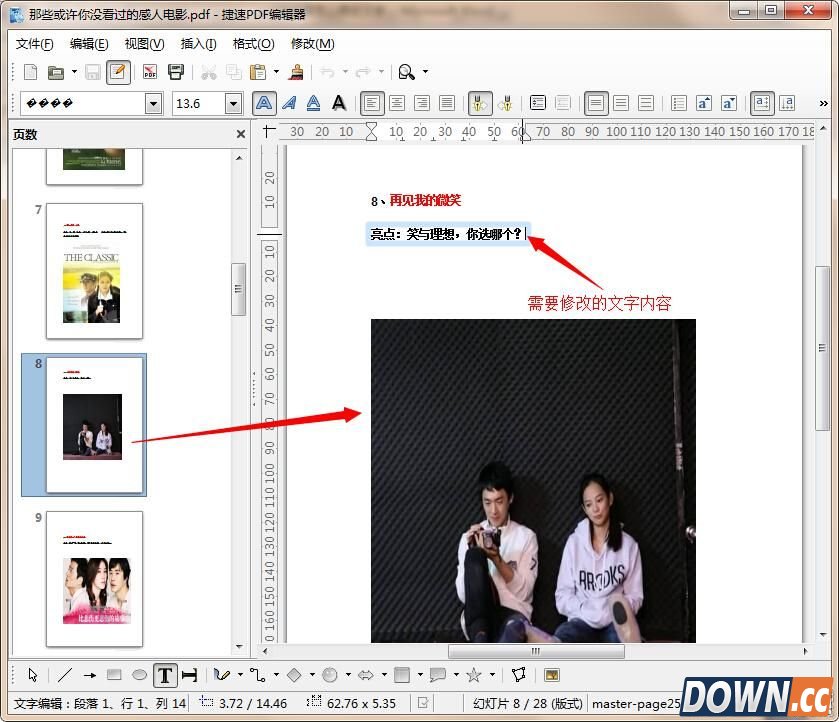Select the Line drawing tool

(64, 675)
